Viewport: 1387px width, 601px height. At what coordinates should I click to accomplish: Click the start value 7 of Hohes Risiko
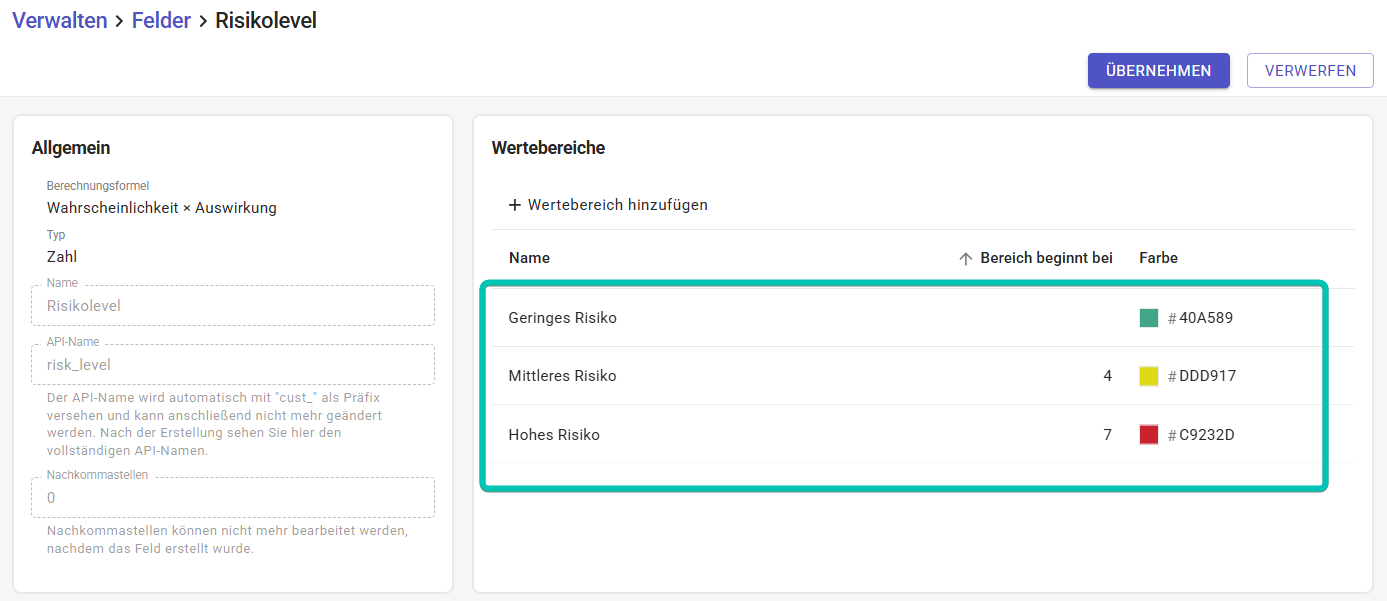[1107, 435]
